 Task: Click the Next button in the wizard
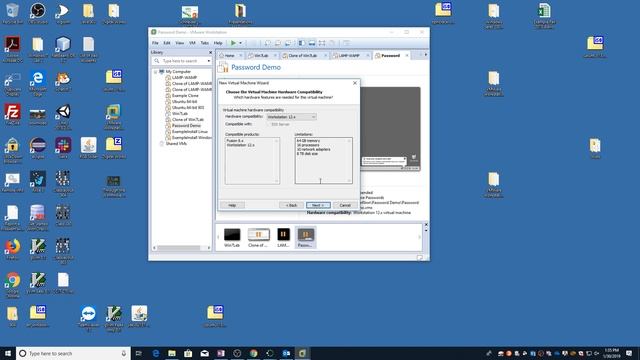(x=318, y=205)
